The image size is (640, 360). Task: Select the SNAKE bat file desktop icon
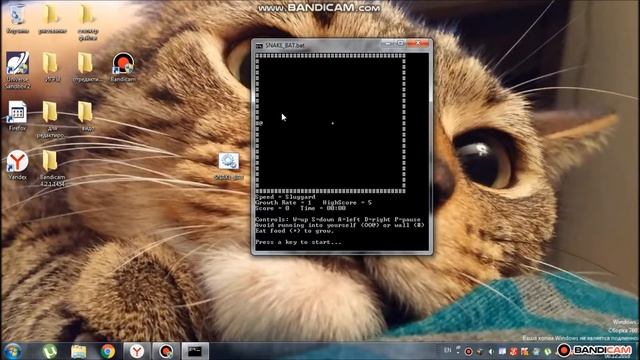(x=229, y=167)
